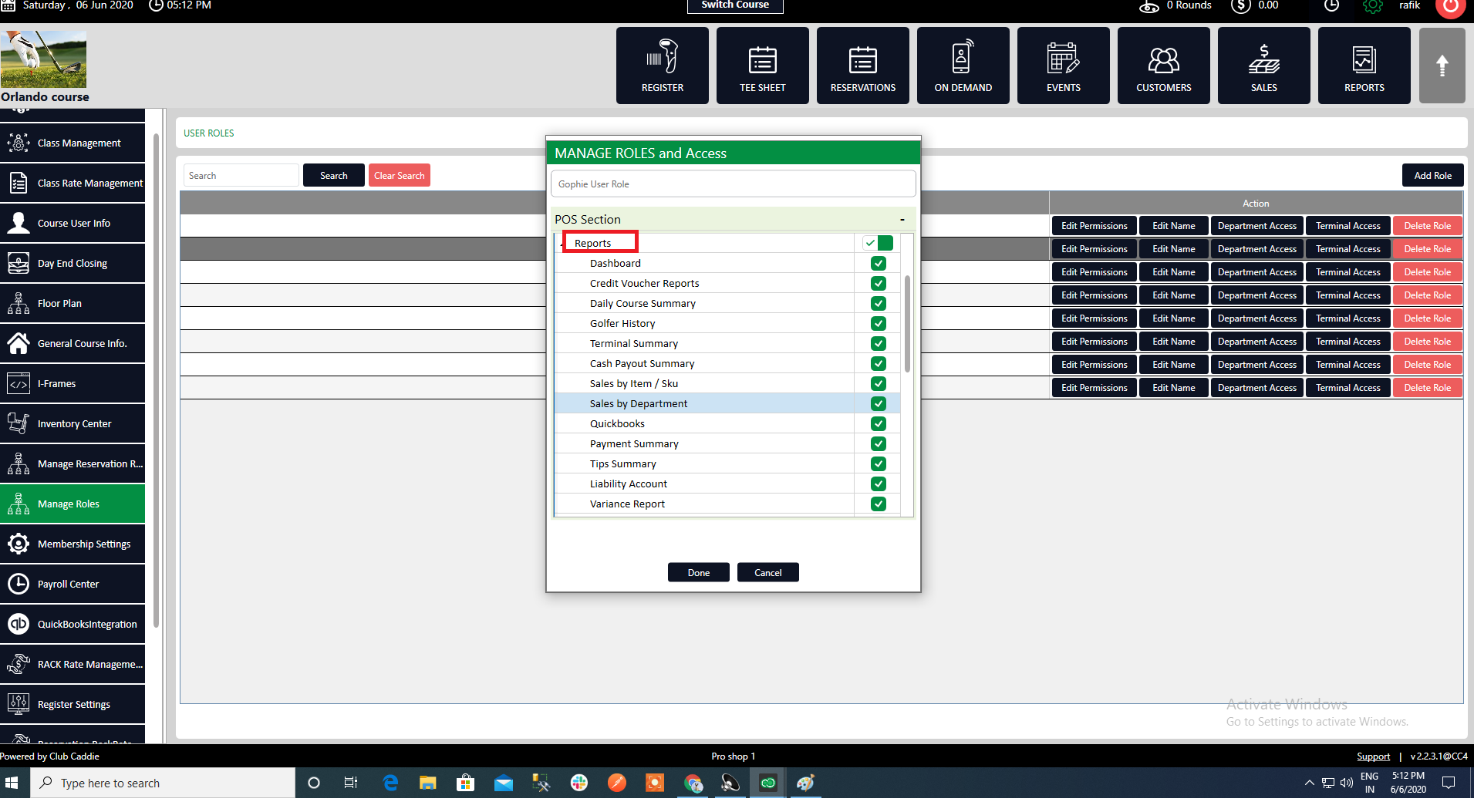Image resolution: width=1474 pixels, height=812 pixels.
Task: Open the Windows Start menu
Action: [x=12, y=783]
